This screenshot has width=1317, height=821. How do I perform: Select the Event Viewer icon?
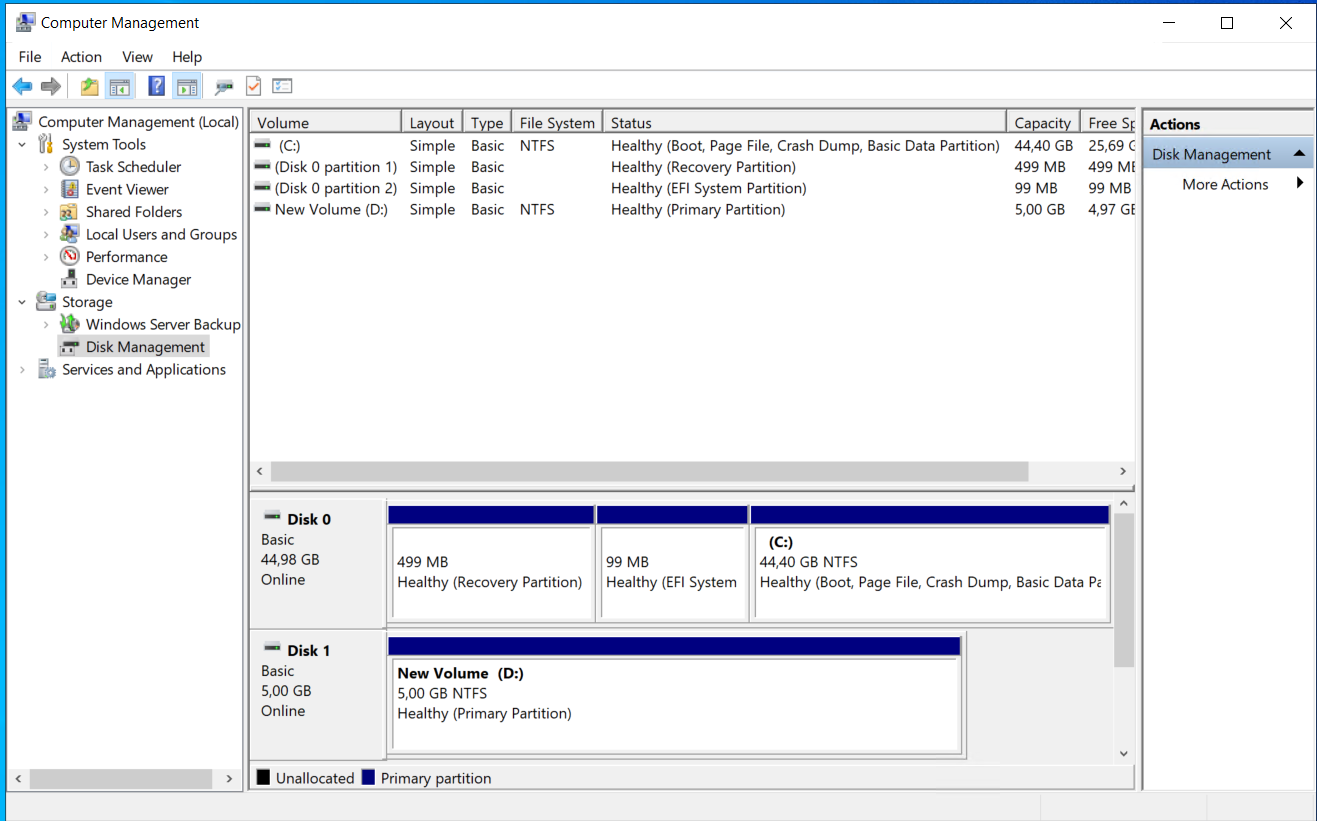click(x=69, y=189)
